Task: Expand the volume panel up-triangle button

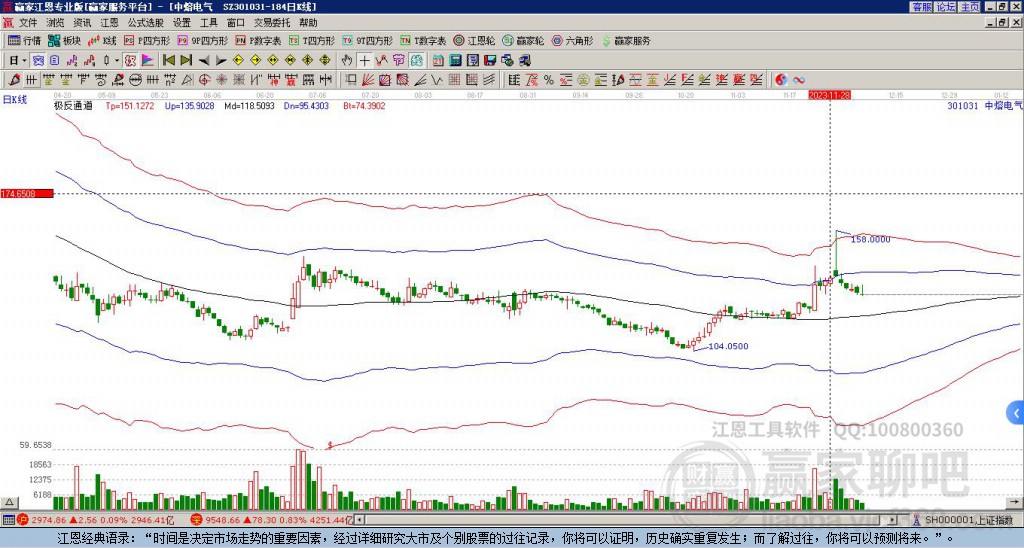Action: pyautogui.click(x=9, y=503)
